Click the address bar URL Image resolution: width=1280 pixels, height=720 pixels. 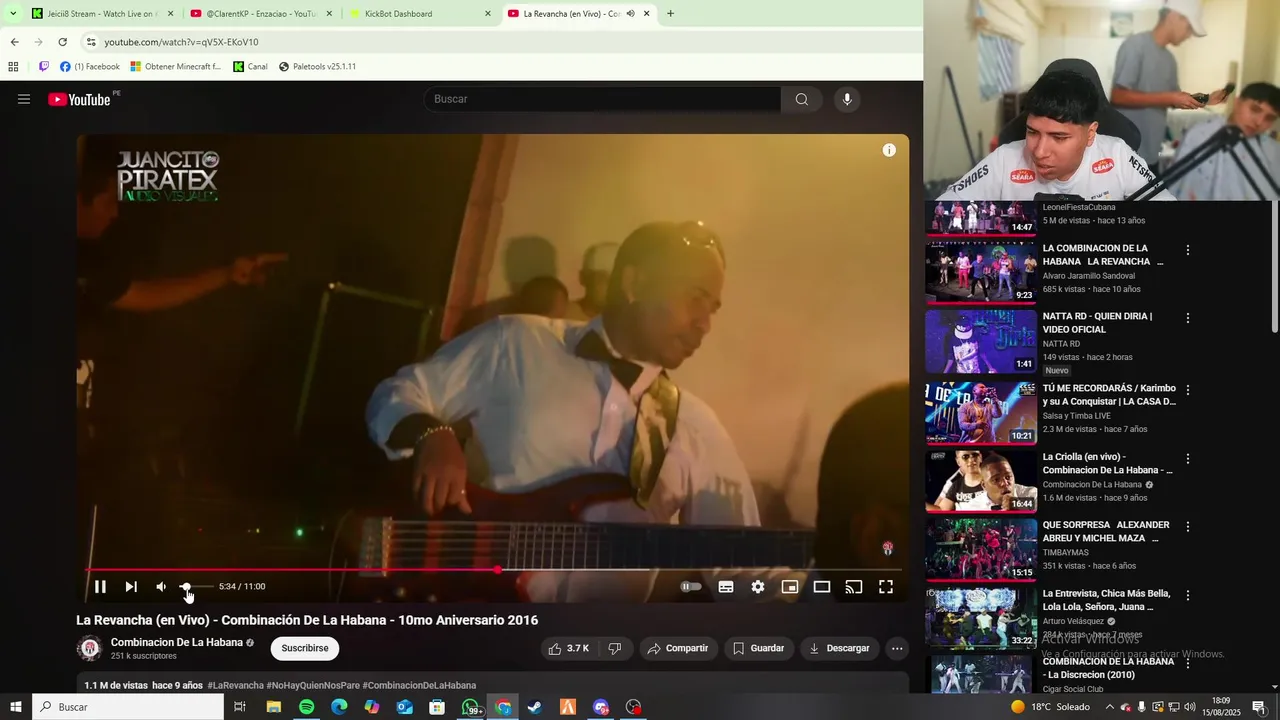point(181,42)
